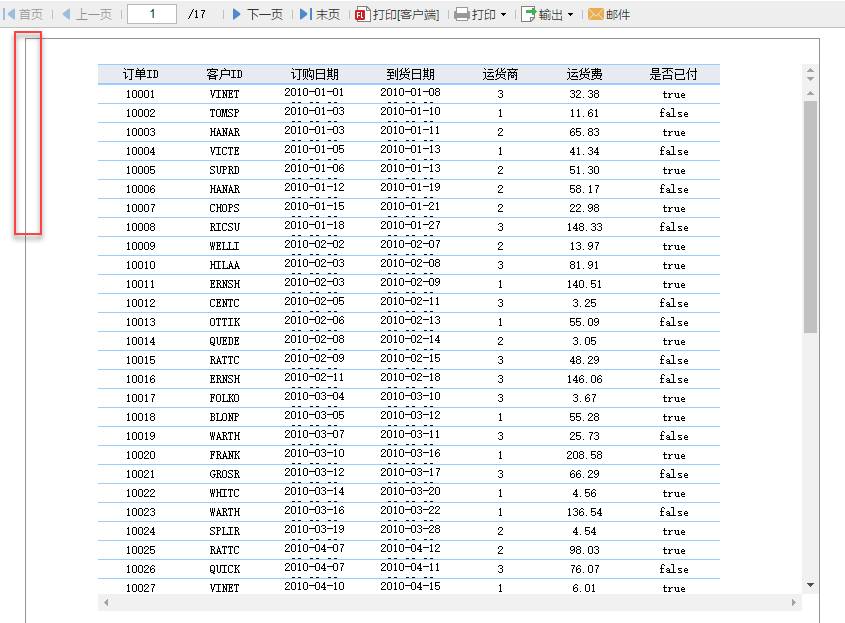Select freight value 146.06

(x=584, y=379)
